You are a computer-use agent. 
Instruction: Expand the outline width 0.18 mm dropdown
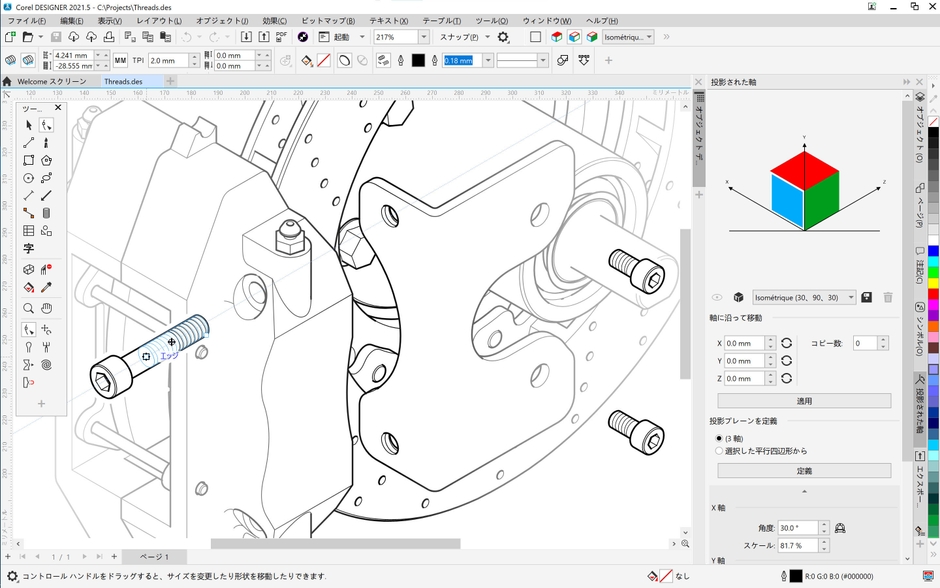(x=488, y=61)
